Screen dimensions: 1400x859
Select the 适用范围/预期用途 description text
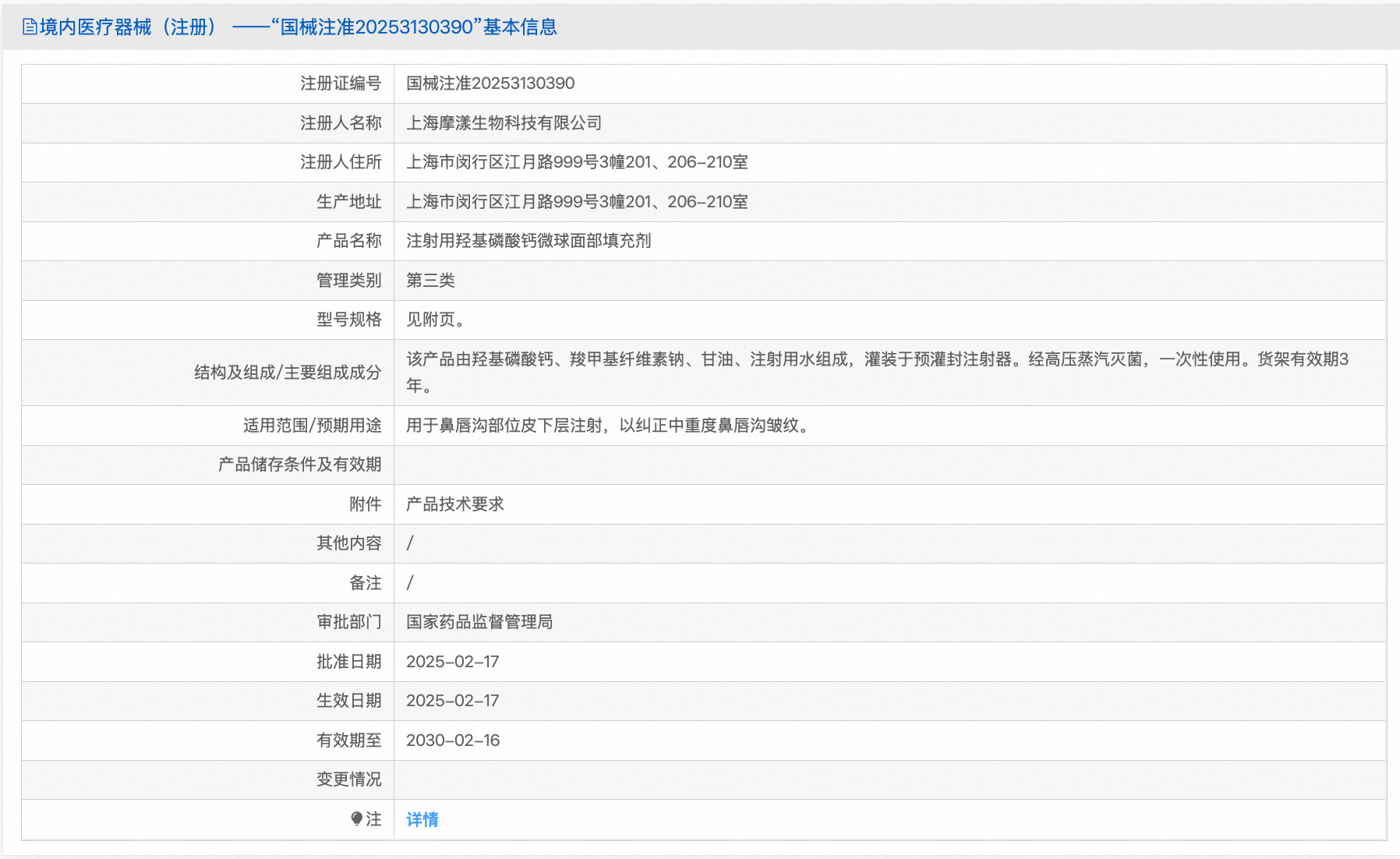coord(607,426)
